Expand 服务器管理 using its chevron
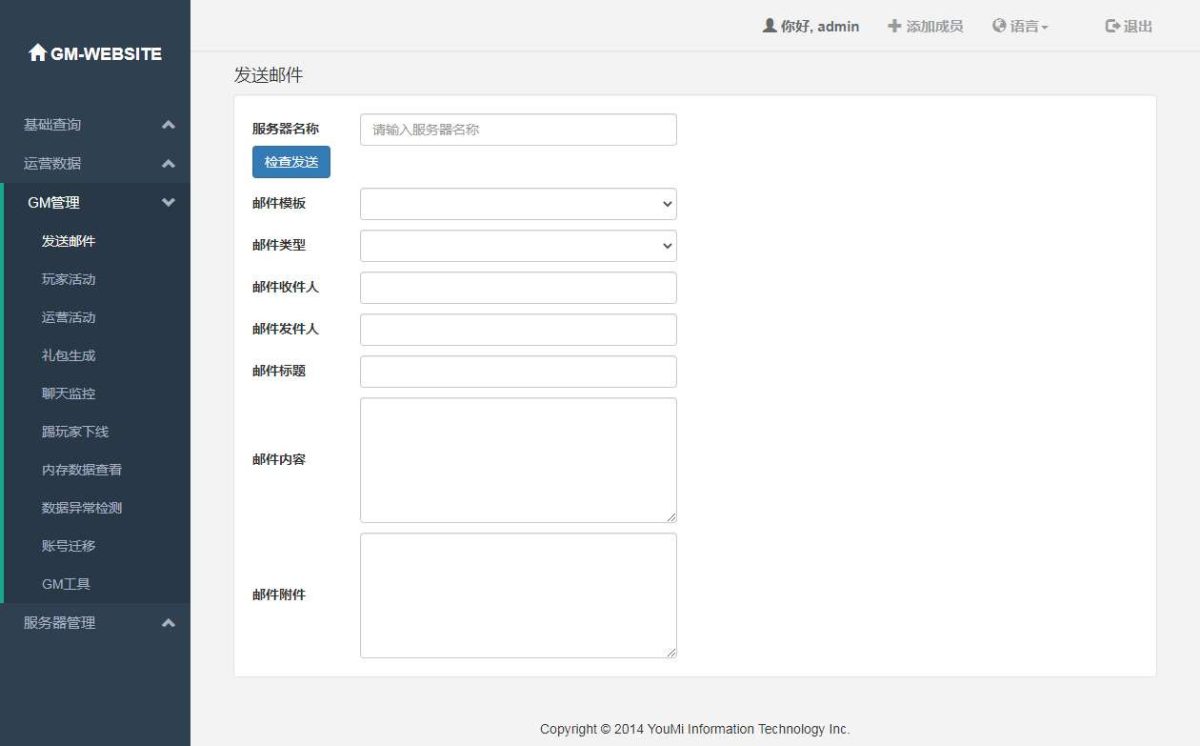 tap(168, 623)
